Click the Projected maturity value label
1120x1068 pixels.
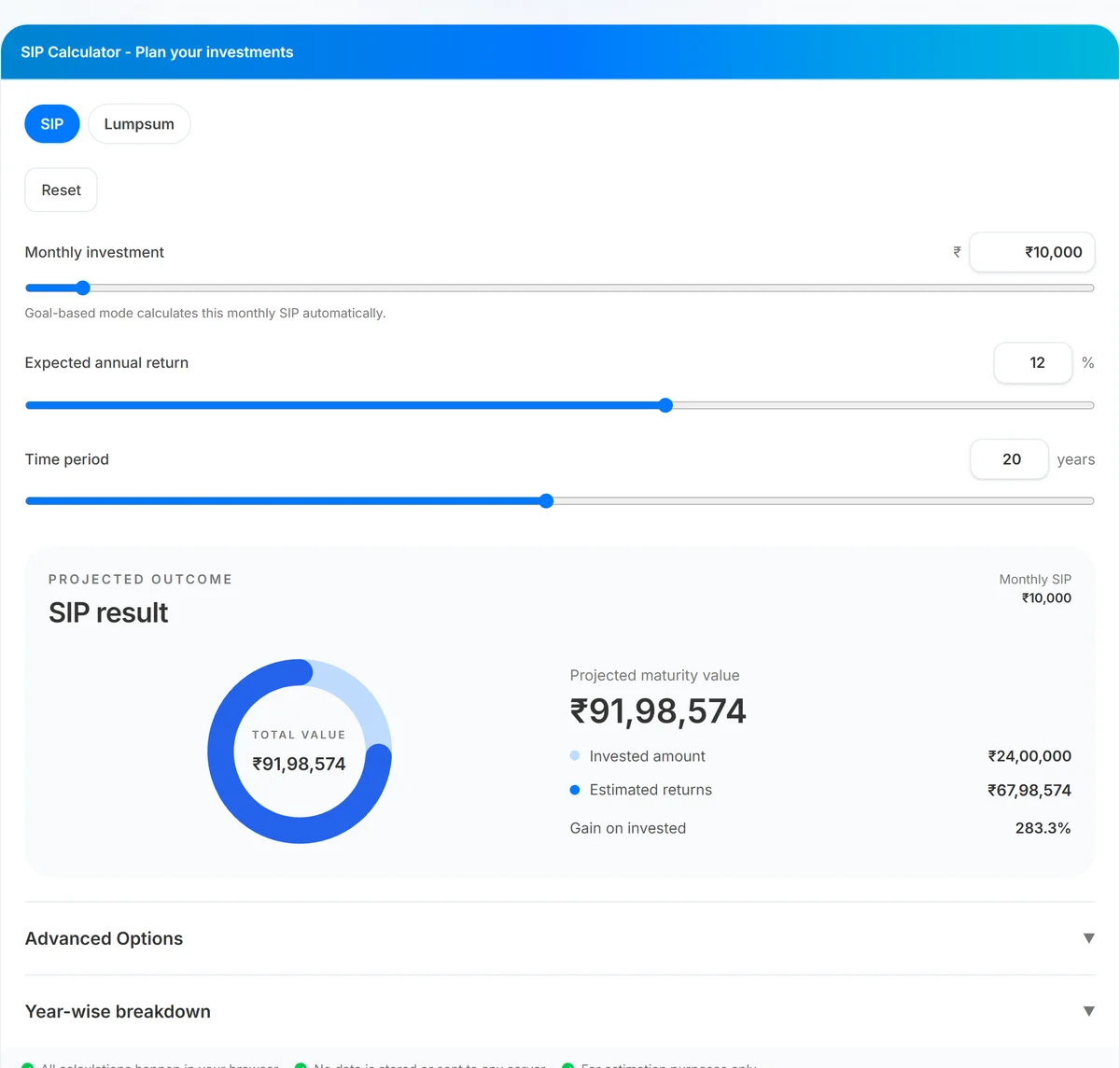click(654, 675)
